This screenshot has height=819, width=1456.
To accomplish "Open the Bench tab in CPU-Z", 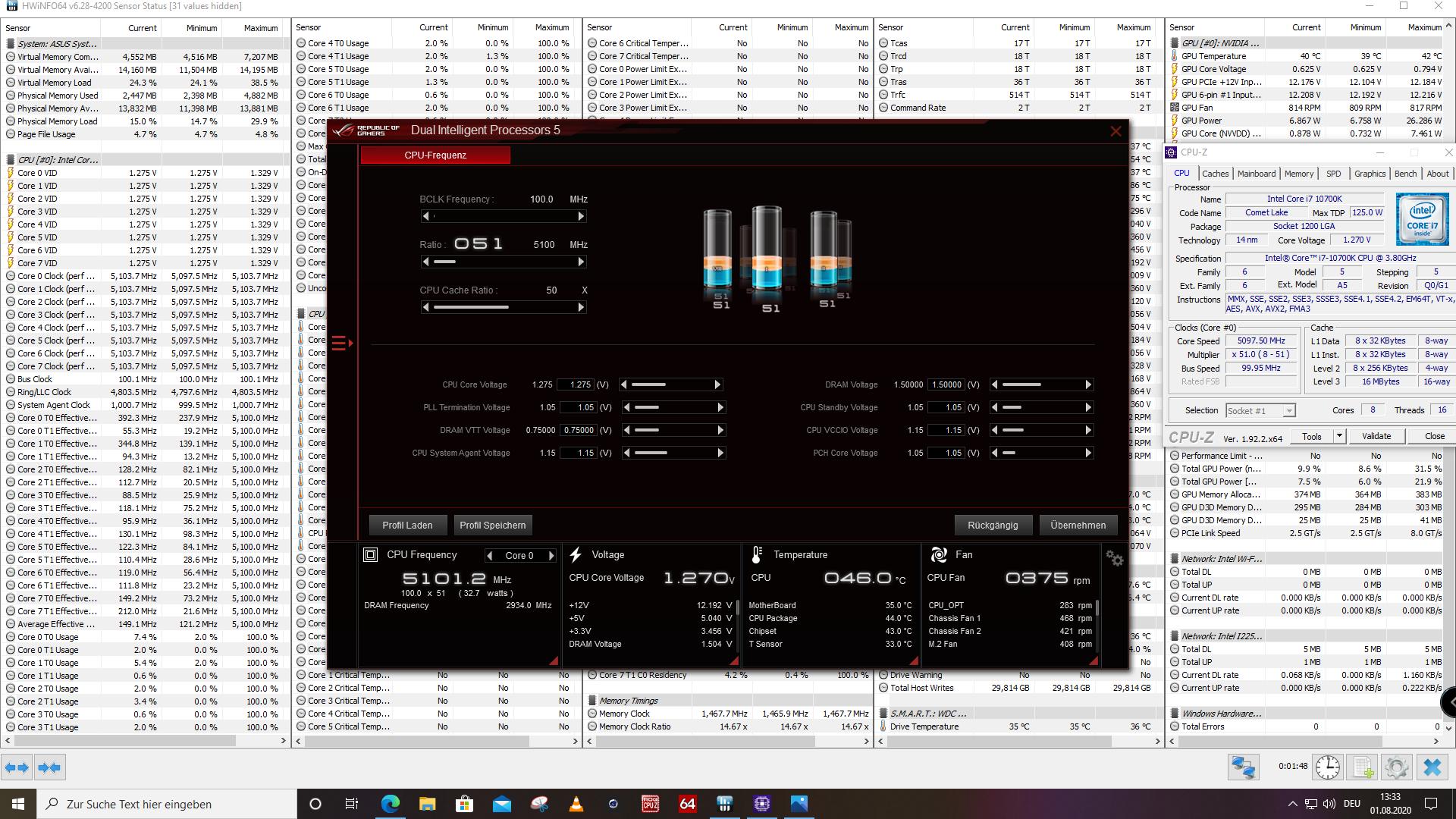I will pos(1405,174).
